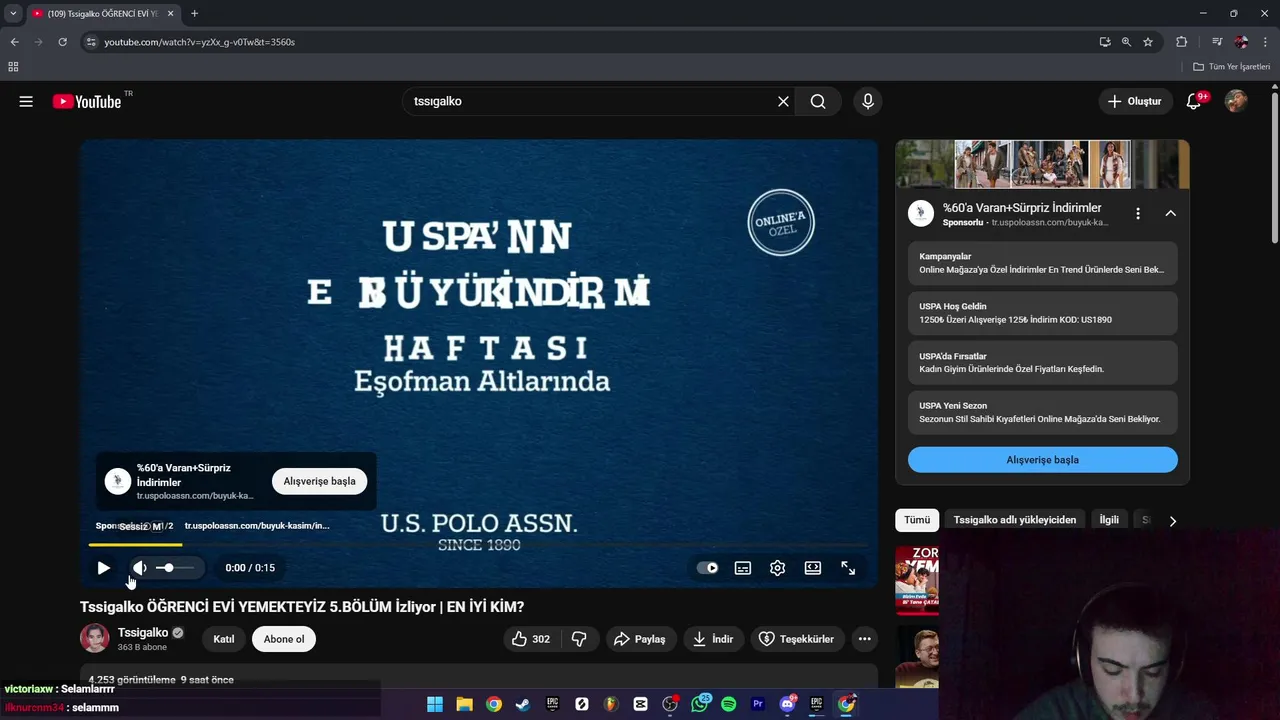1280x720 pixels.
Task: Play the video with the play button
Action: pos(103,568)
